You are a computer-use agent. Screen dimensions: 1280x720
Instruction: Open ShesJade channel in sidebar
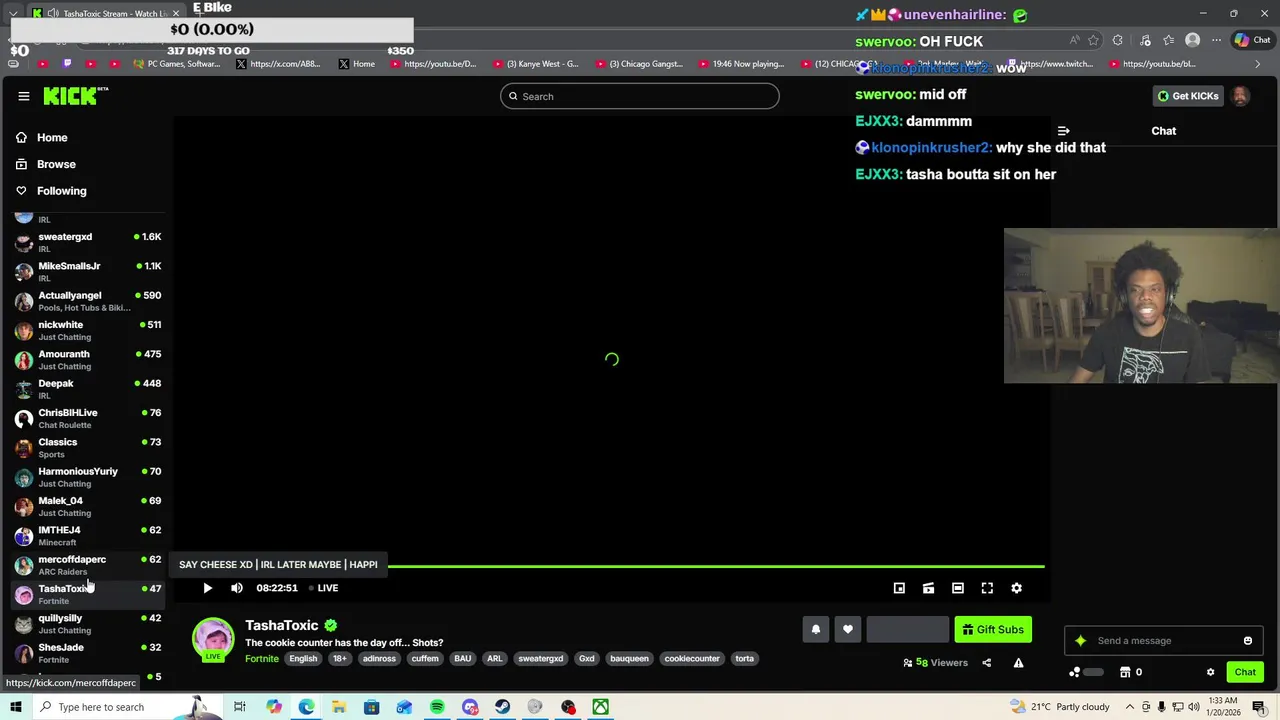[x=88, y=653]
